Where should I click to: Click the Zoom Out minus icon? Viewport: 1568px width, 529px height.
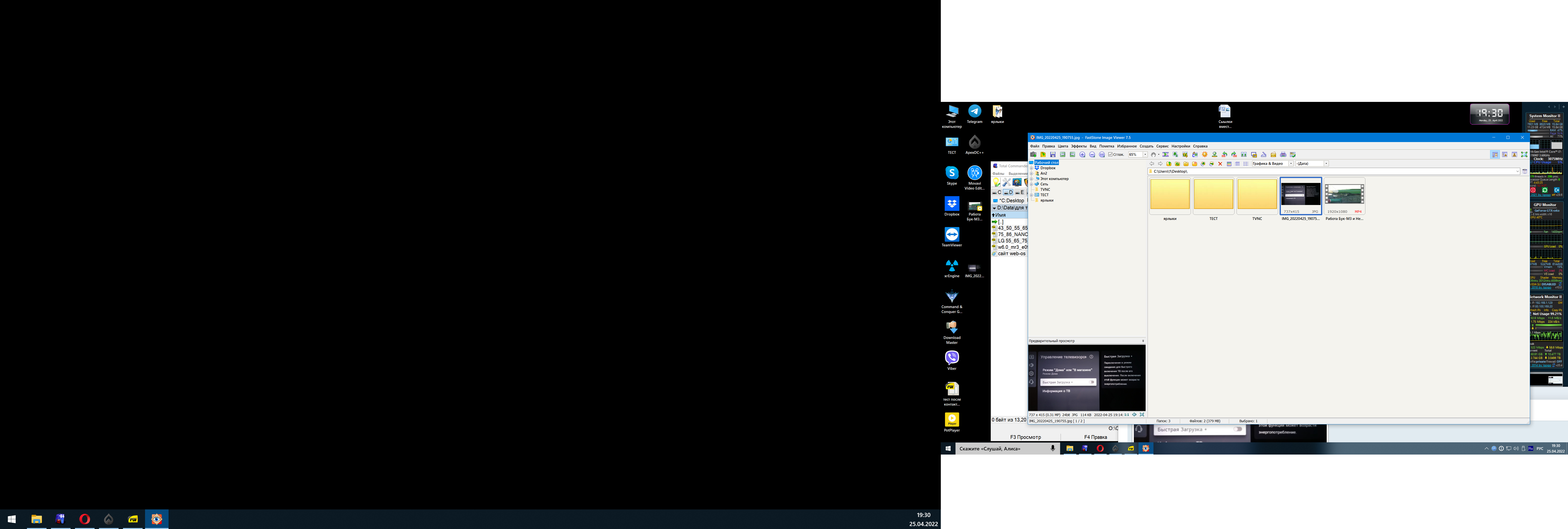click(1092, 155)
